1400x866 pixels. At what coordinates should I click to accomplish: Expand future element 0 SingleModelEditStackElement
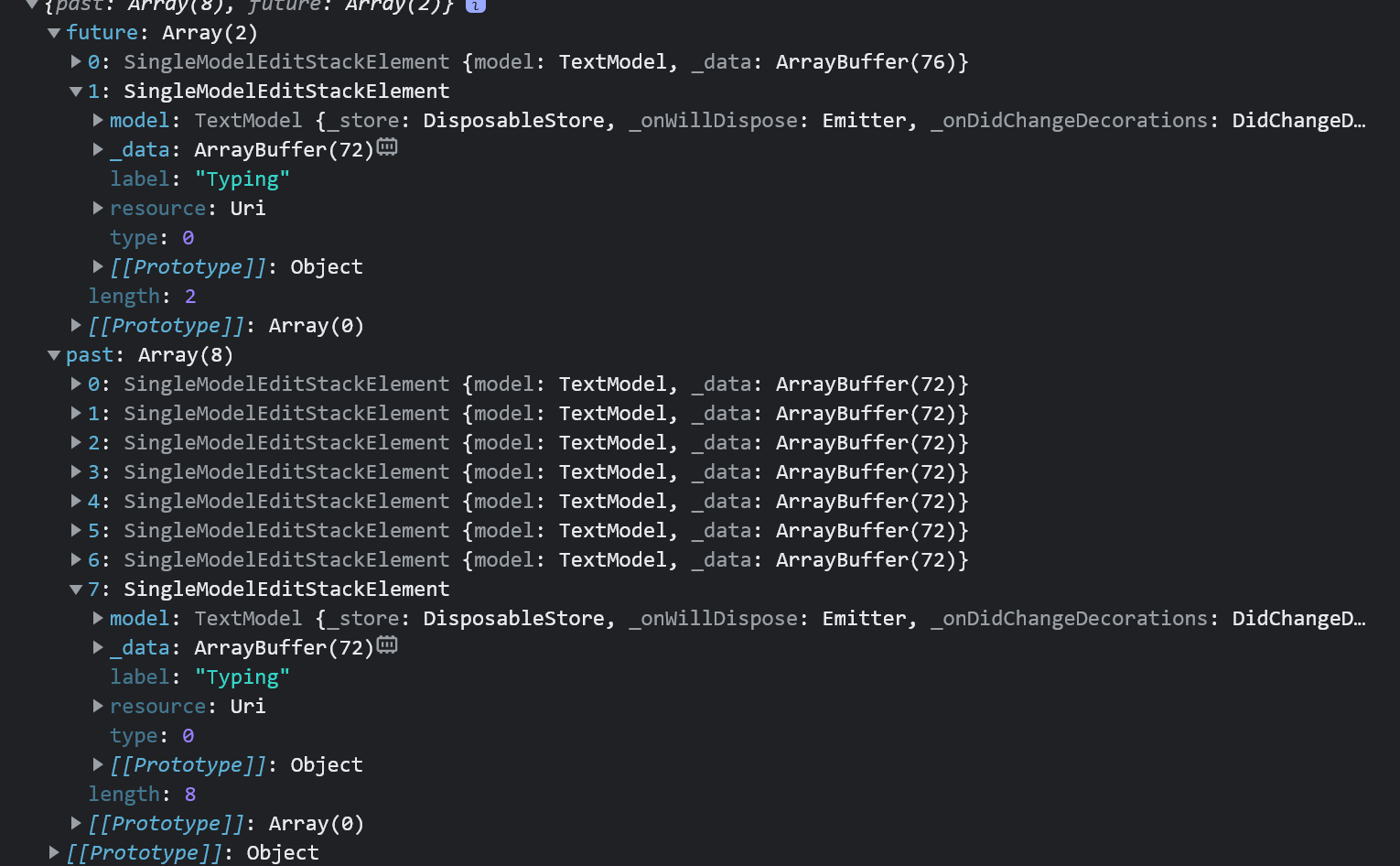76,61
